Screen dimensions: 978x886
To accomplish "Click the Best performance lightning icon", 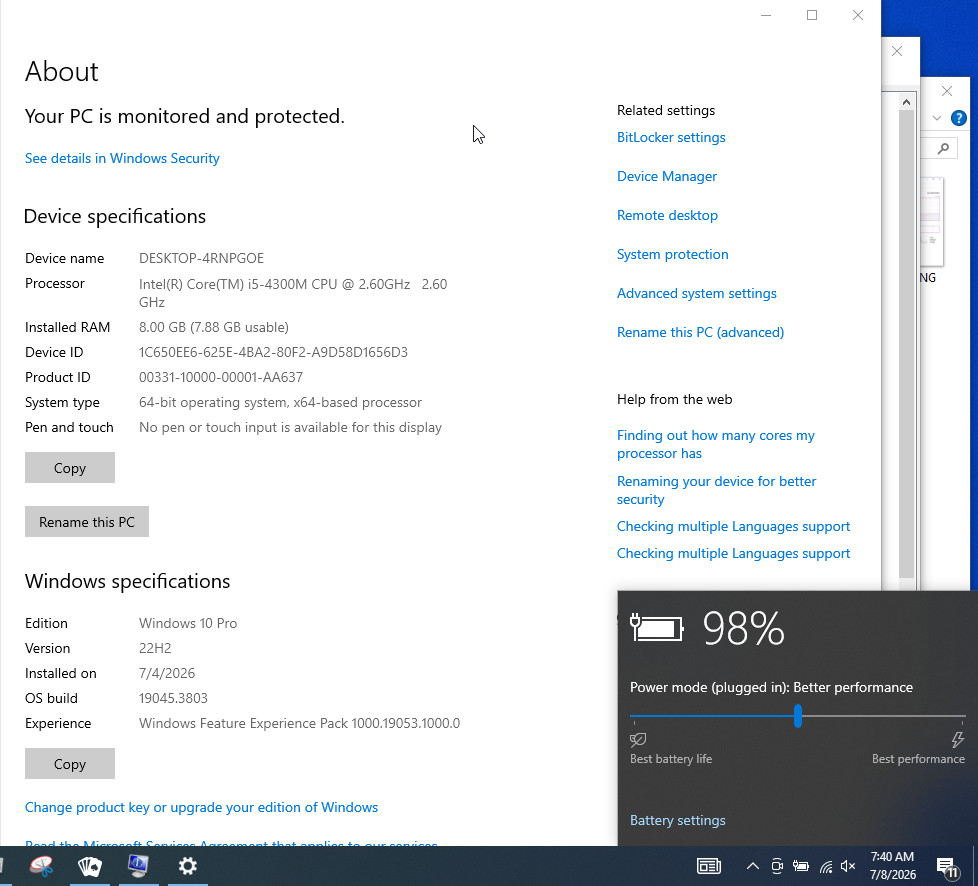I will point(957,740).
